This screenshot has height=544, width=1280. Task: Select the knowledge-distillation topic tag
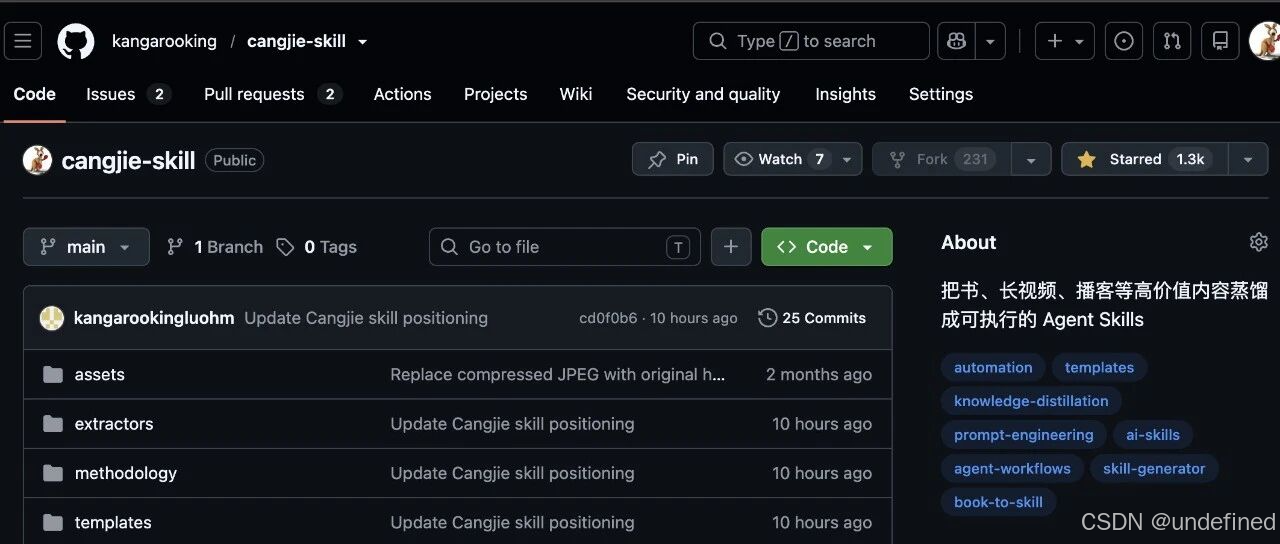tap(1031, 401)
